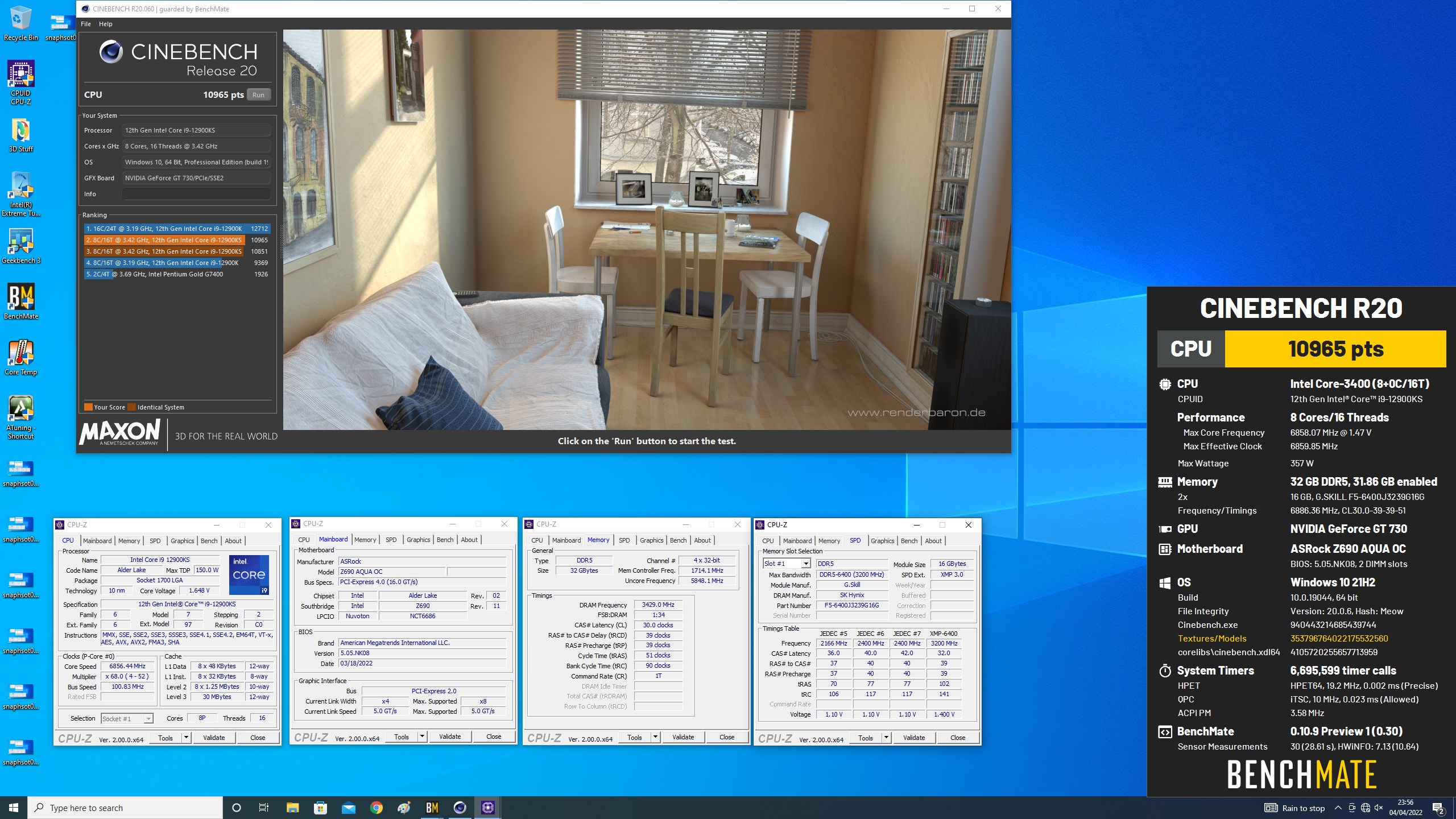Open the Mail app on taskbar
1456x819 pixels.
click(x=348, y=808)
